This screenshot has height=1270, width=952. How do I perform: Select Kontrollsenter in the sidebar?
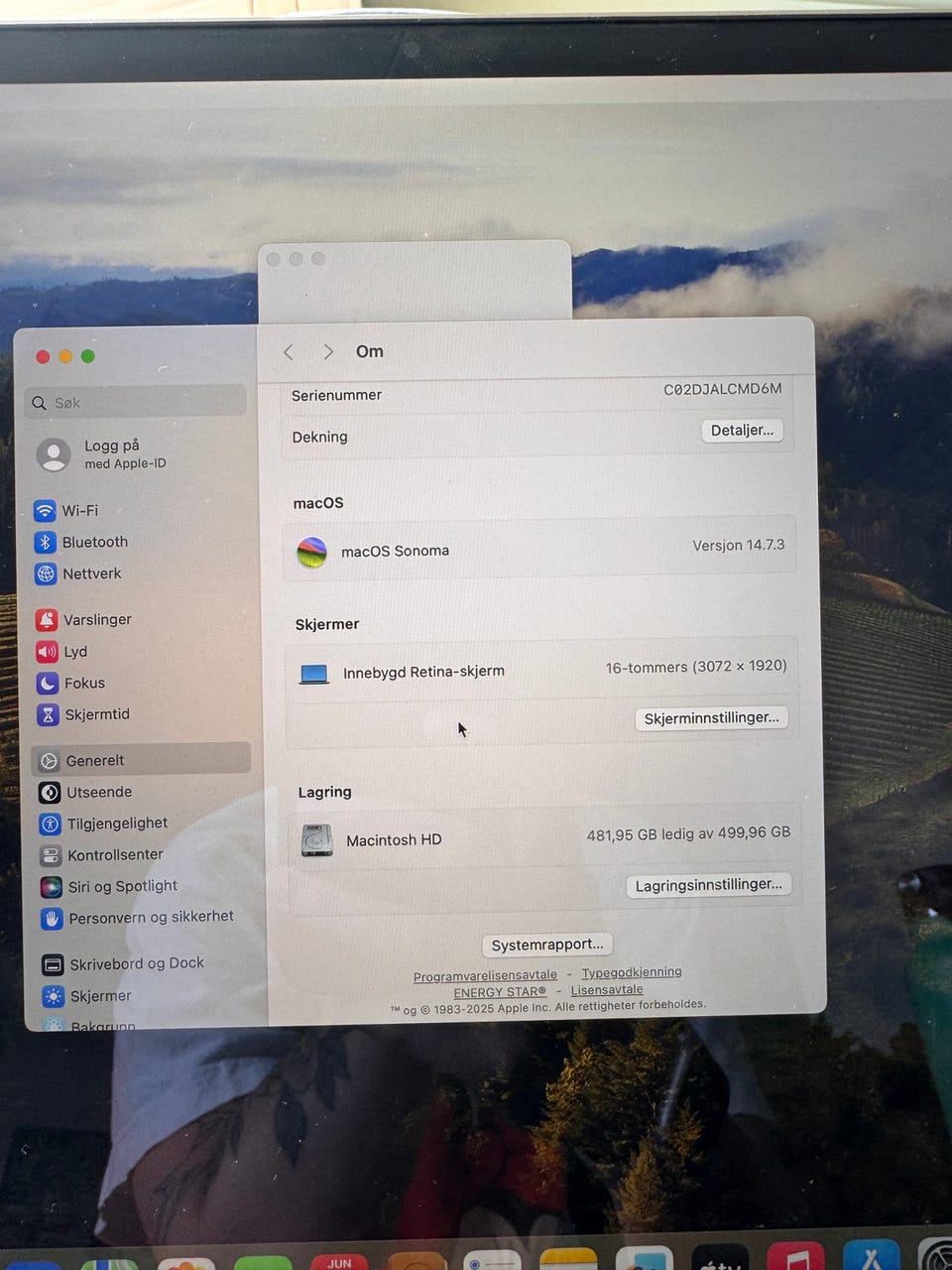pyautogui.click(x=102, y=854)
